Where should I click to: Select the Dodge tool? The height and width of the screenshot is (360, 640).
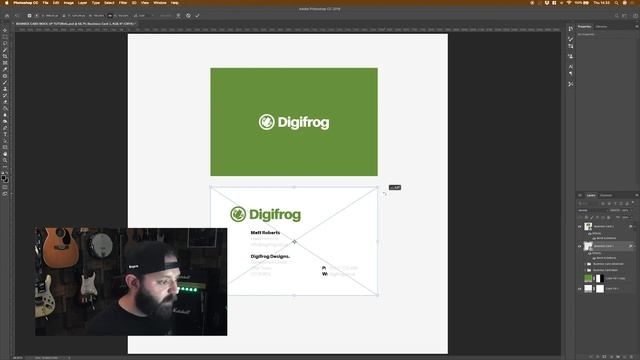click(5, 122)
